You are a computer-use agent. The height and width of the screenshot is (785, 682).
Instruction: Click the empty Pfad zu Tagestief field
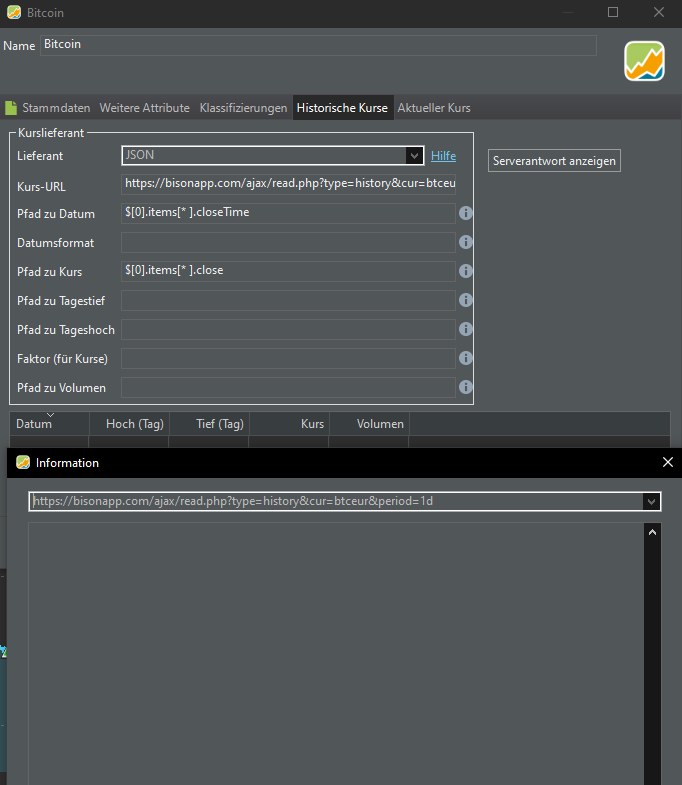(x=288, y=300)
